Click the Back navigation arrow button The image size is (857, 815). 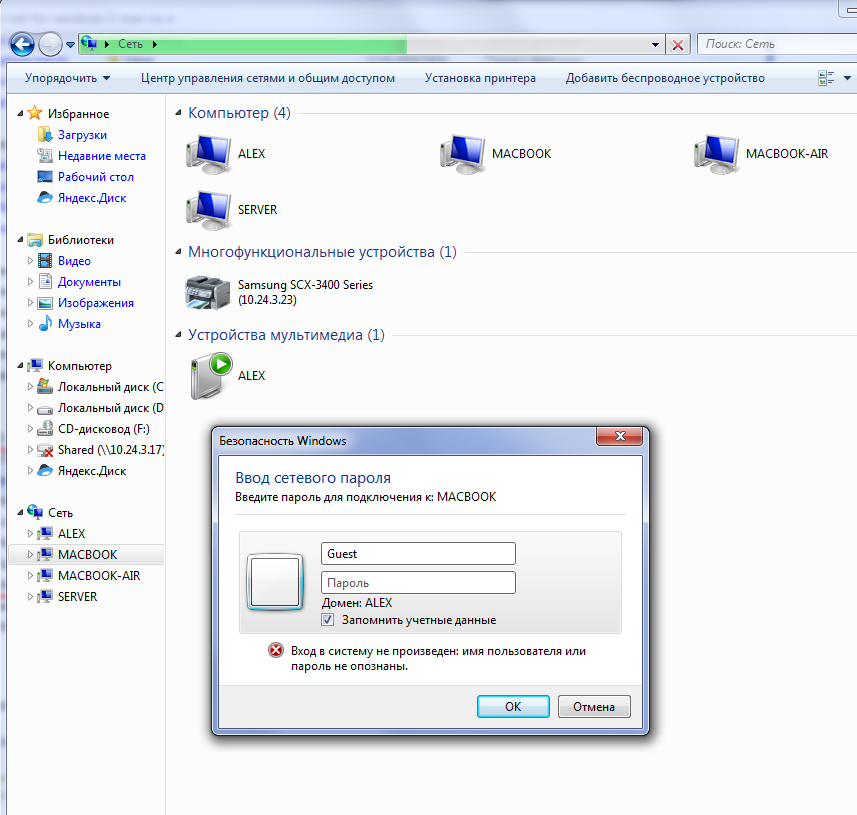click(22, 45)
